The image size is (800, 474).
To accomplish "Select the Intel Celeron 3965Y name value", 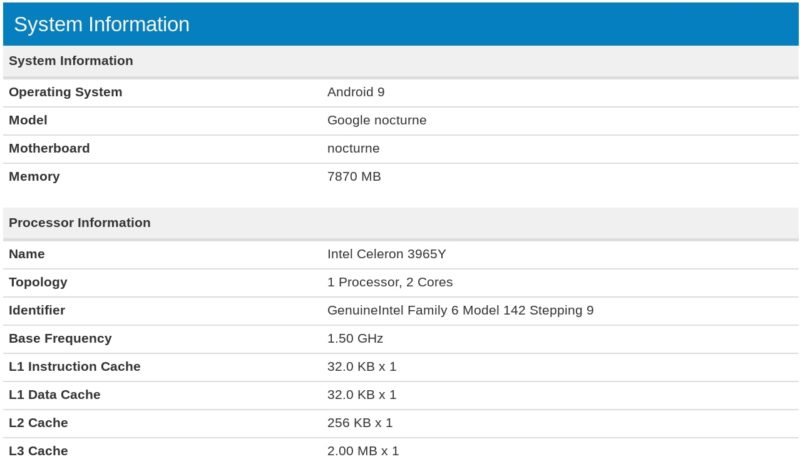I will [x=386, y=254].
